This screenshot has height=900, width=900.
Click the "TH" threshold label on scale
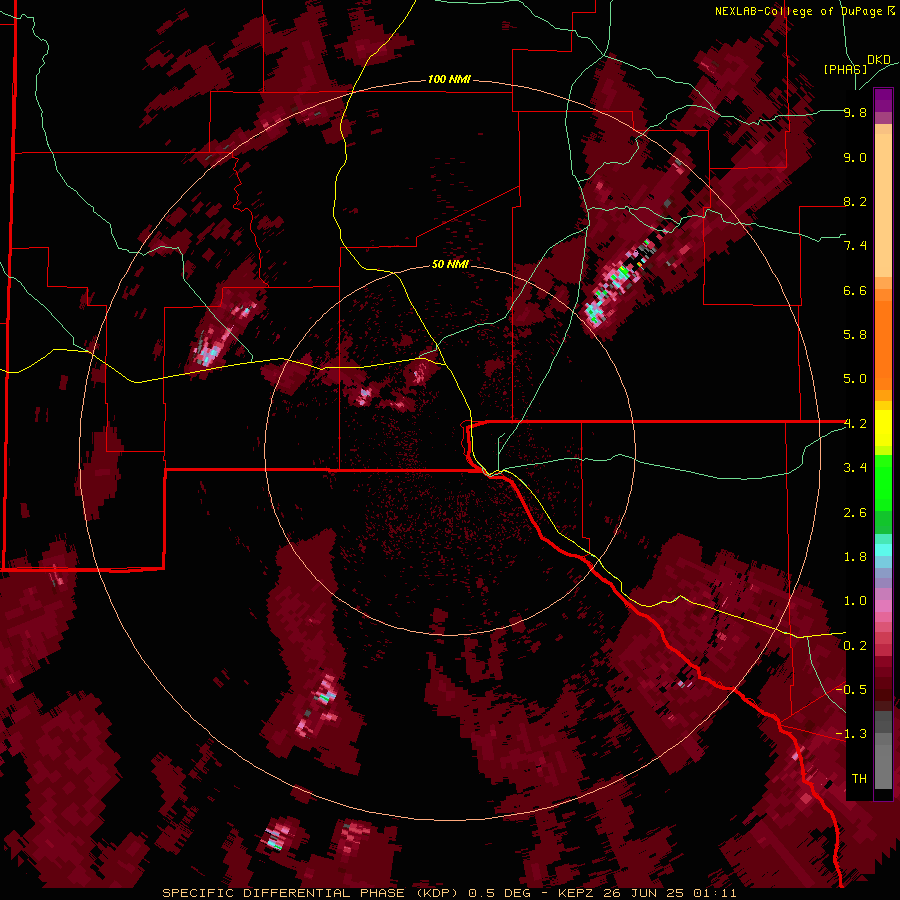pyautogui.click(x=859, y=779)
